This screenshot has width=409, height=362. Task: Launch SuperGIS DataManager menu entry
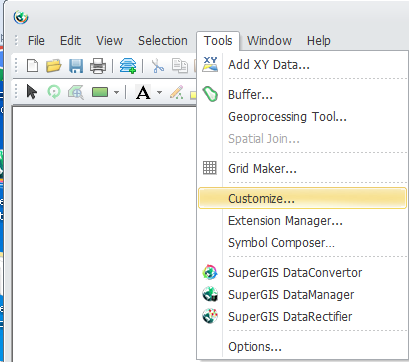302,295
